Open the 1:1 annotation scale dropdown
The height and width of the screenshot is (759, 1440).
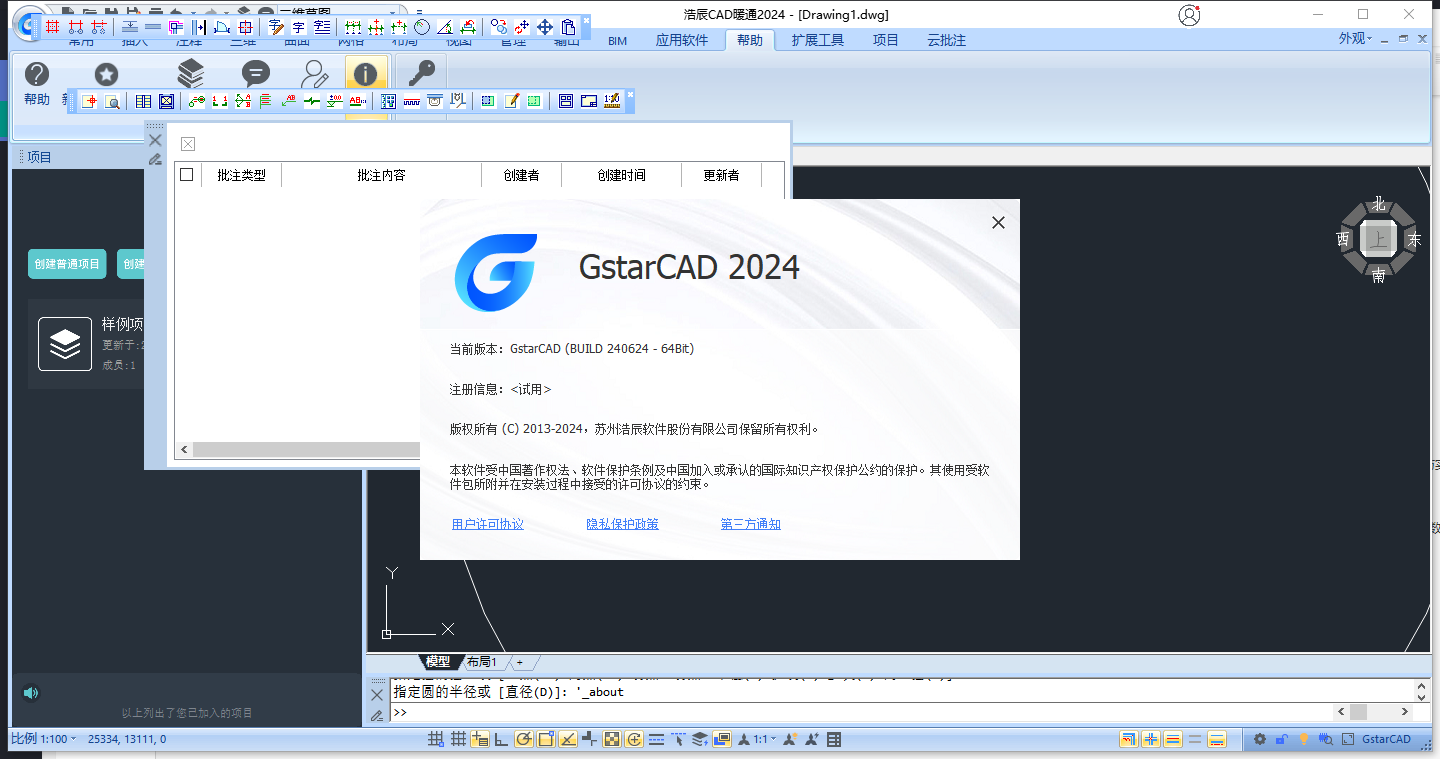[x=765, y=740]
